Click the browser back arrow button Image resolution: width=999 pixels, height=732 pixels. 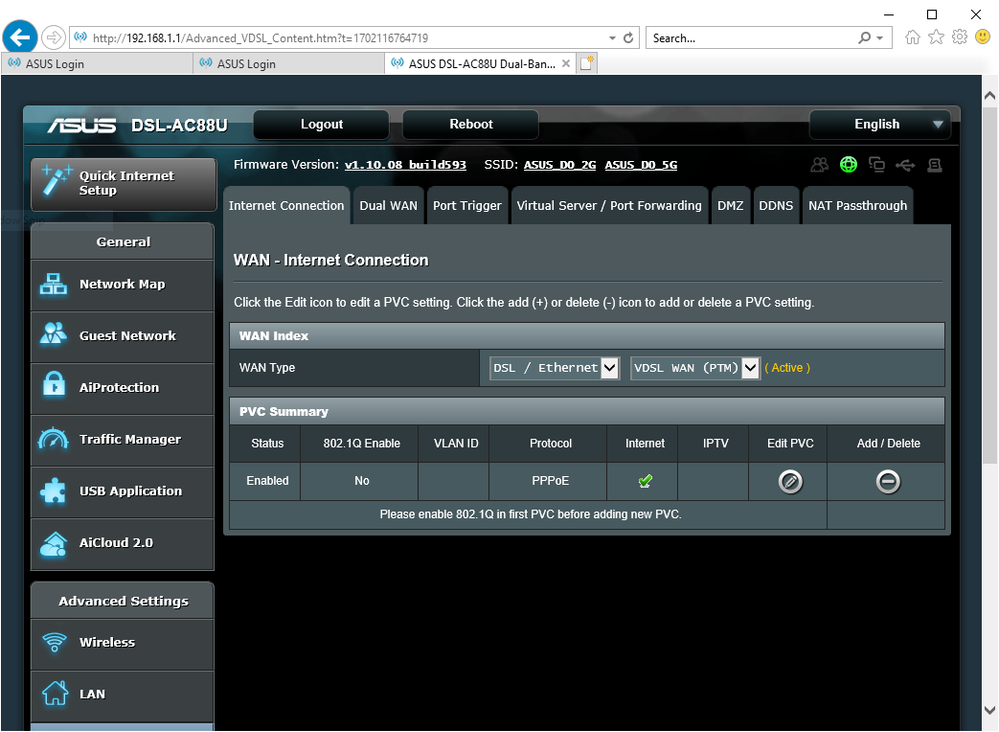(21, 38)
